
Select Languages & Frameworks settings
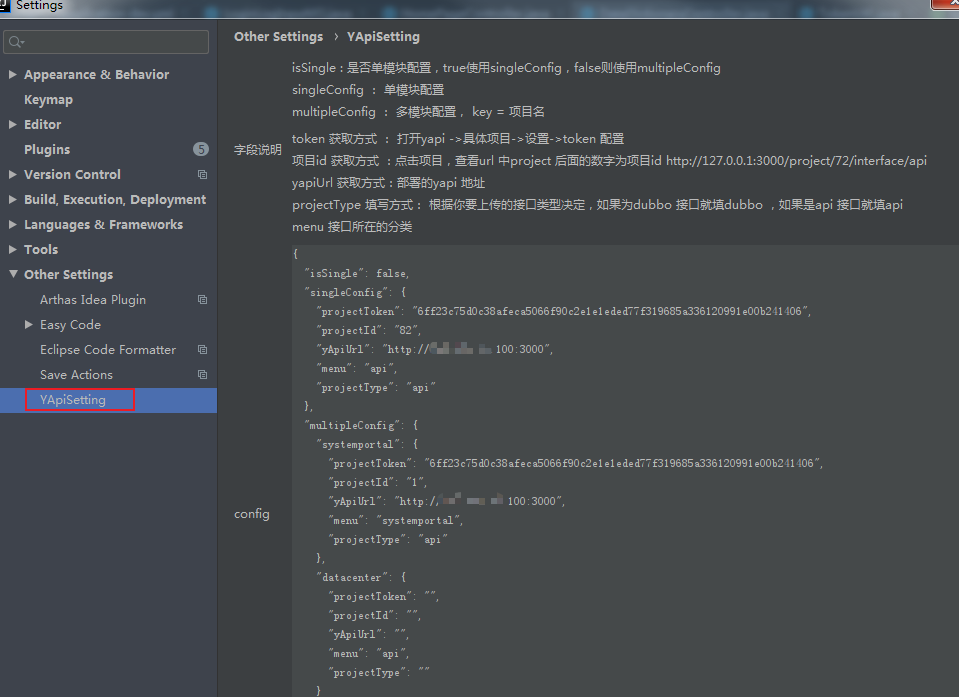[103, 225]
